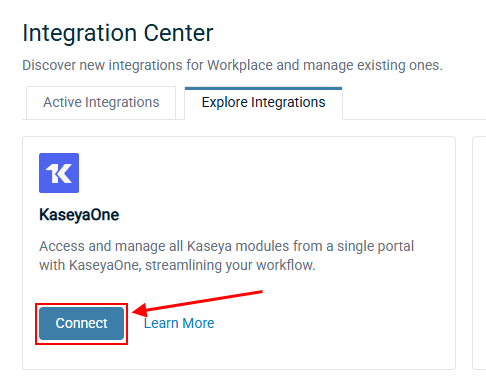
Task: Open the Active Integrations tab
Action: click(101, 102)
